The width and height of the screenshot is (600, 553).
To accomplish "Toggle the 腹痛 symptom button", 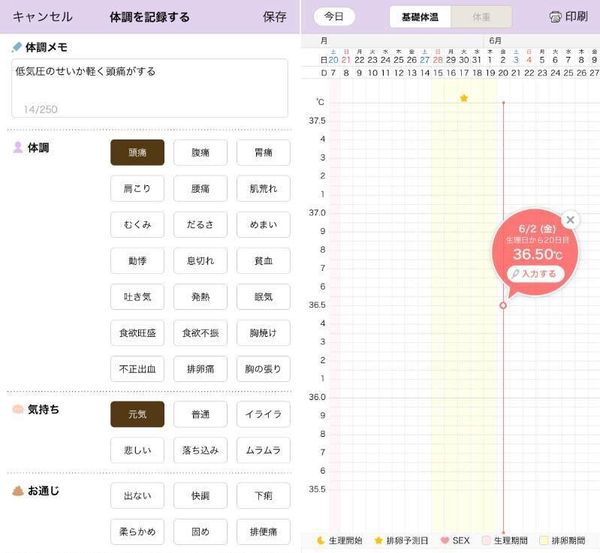I will pos(201,153).
